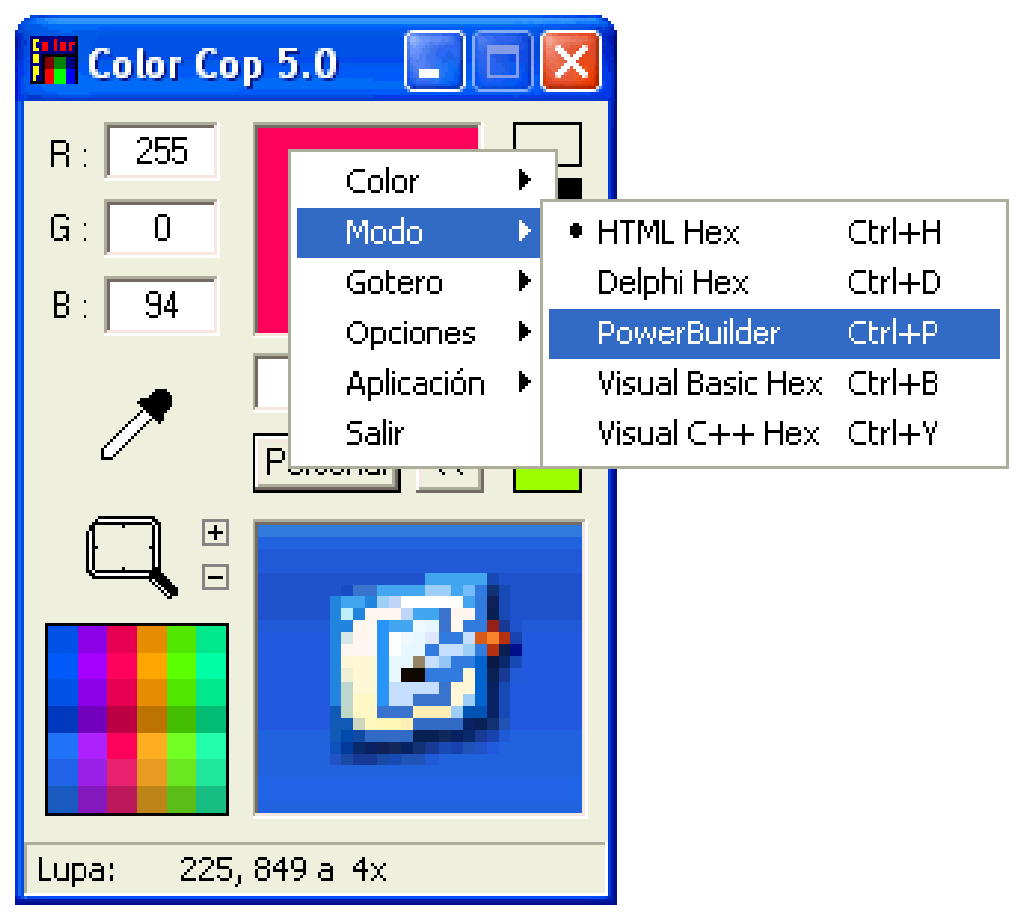The height and width of the screenshot is (922, 1020).
Task: Click the zoom in plus button
Action: (215, 532)
